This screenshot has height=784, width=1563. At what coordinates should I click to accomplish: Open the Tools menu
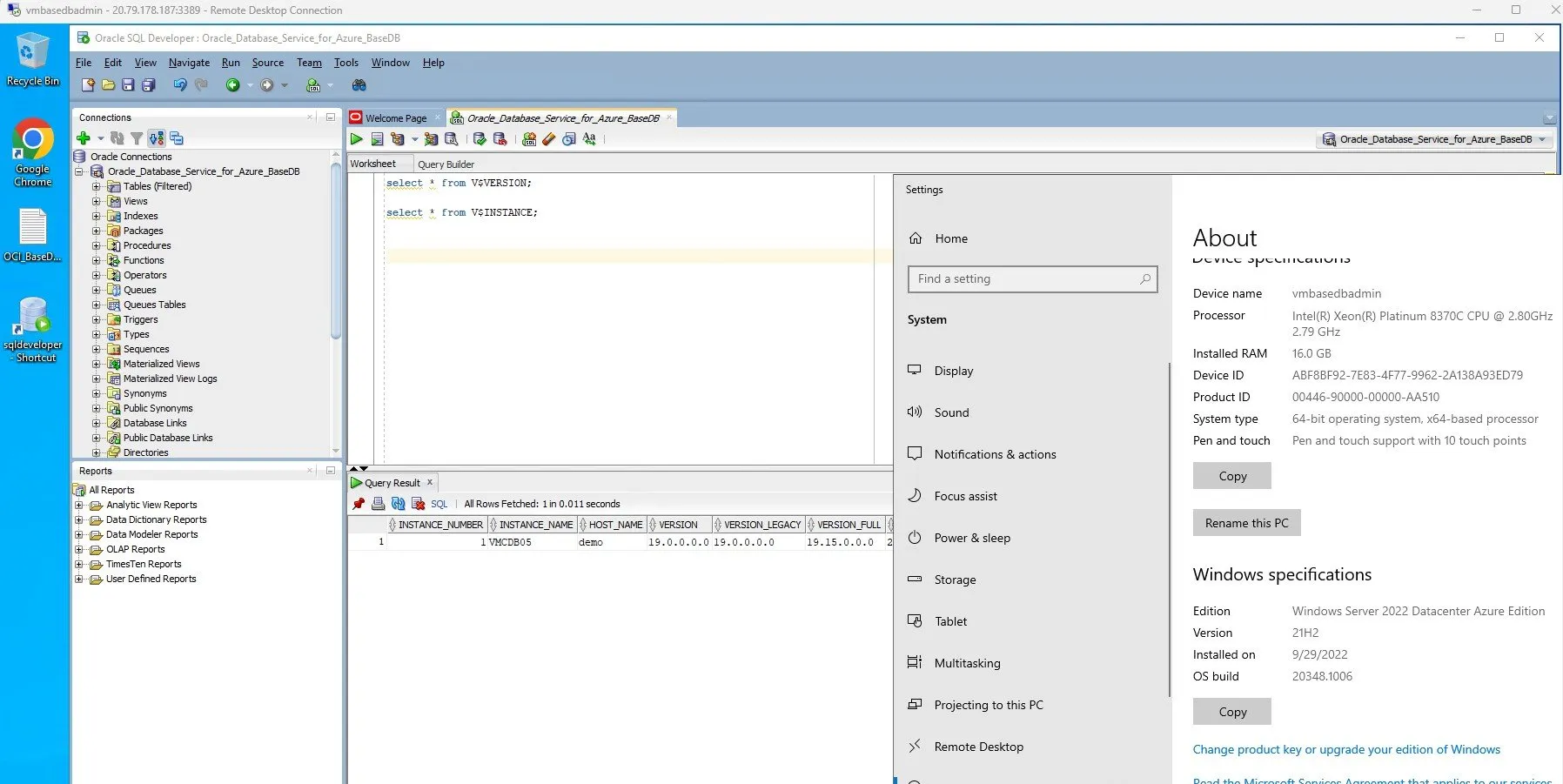tap(346, 63)
